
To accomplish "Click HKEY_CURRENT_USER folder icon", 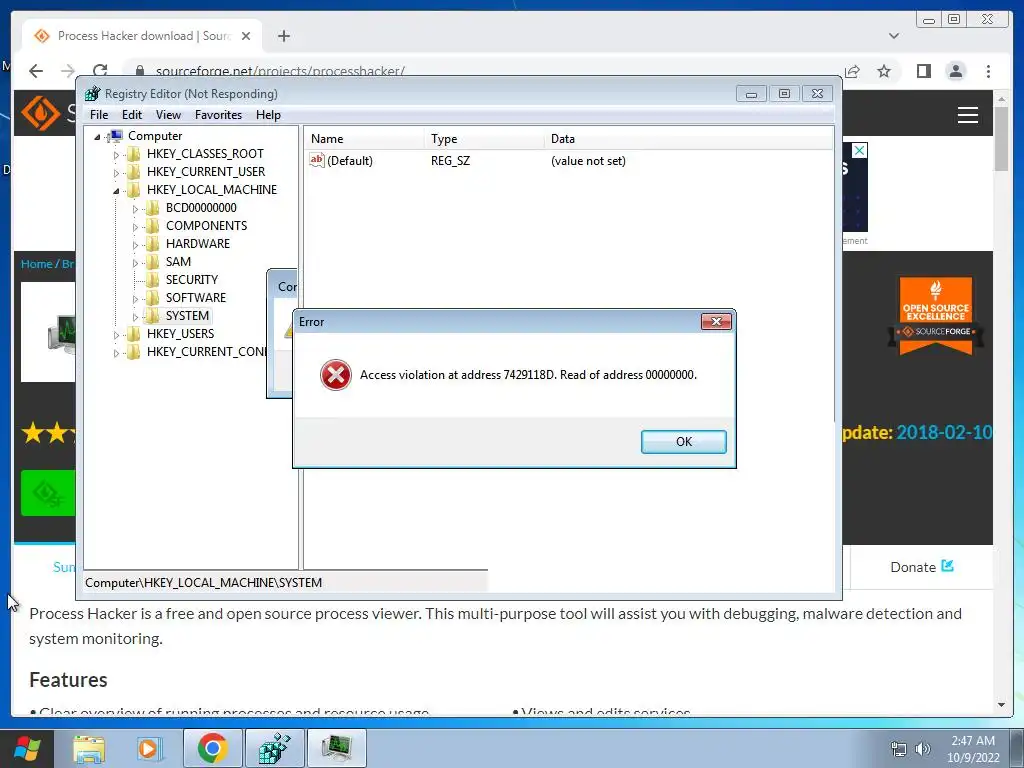I will click(x=133, y=172).
